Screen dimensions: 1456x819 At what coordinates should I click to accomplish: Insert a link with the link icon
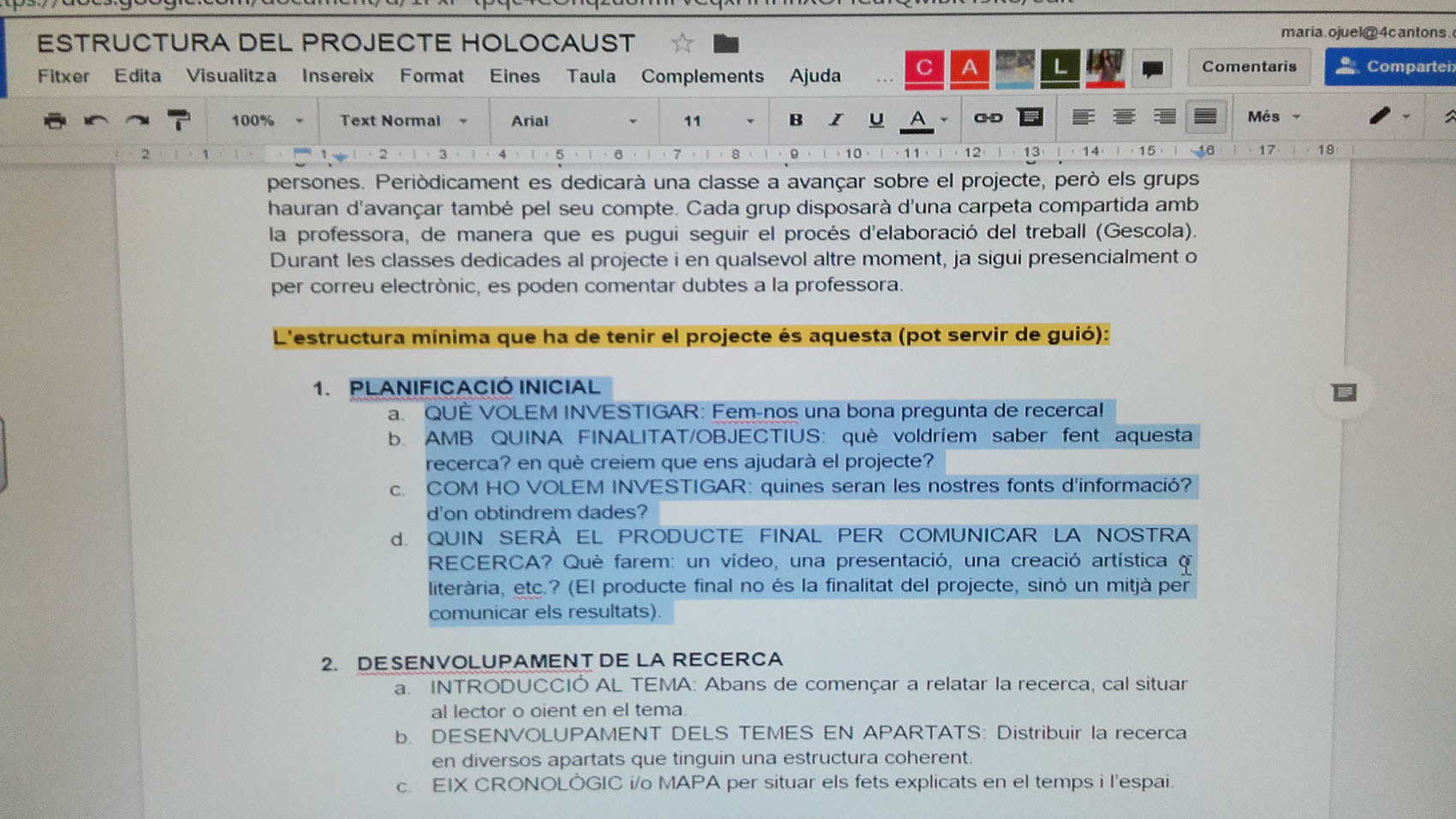tap(988, 118)
